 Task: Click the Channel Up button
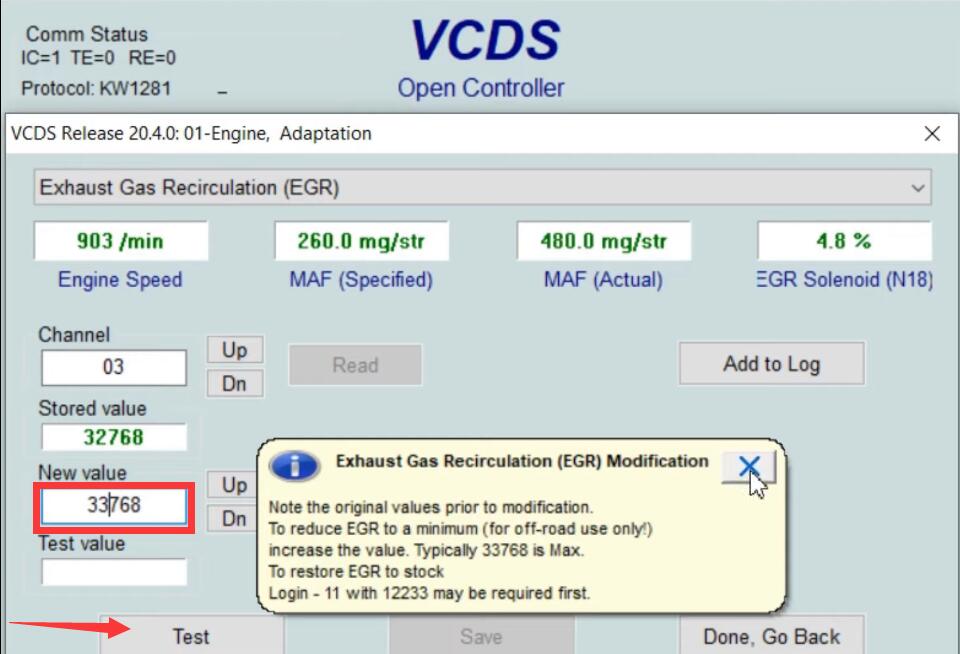(235, 350)
